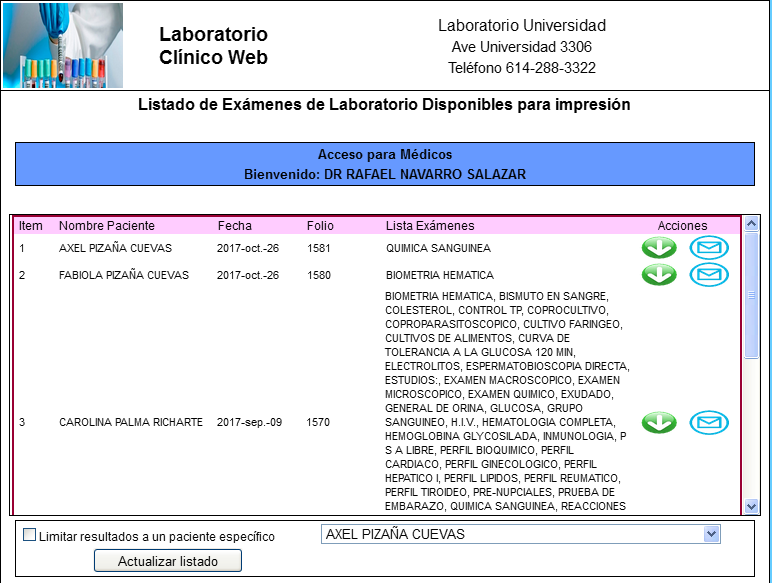Click the QUIMICA SANGUINEA exam entry in row 1

pos(438,248)
